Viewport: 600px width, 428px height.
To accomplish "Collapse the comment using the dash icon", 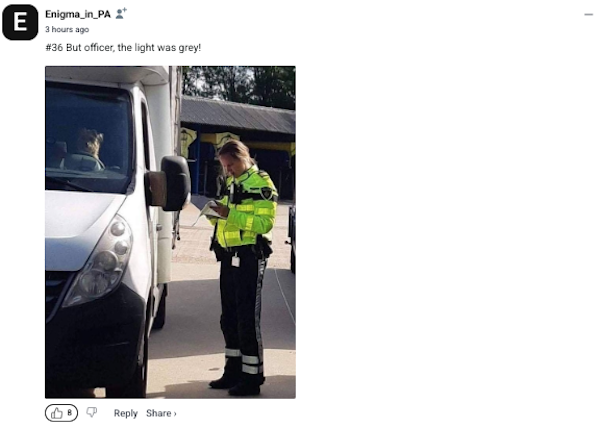I will tap(589, 15).
